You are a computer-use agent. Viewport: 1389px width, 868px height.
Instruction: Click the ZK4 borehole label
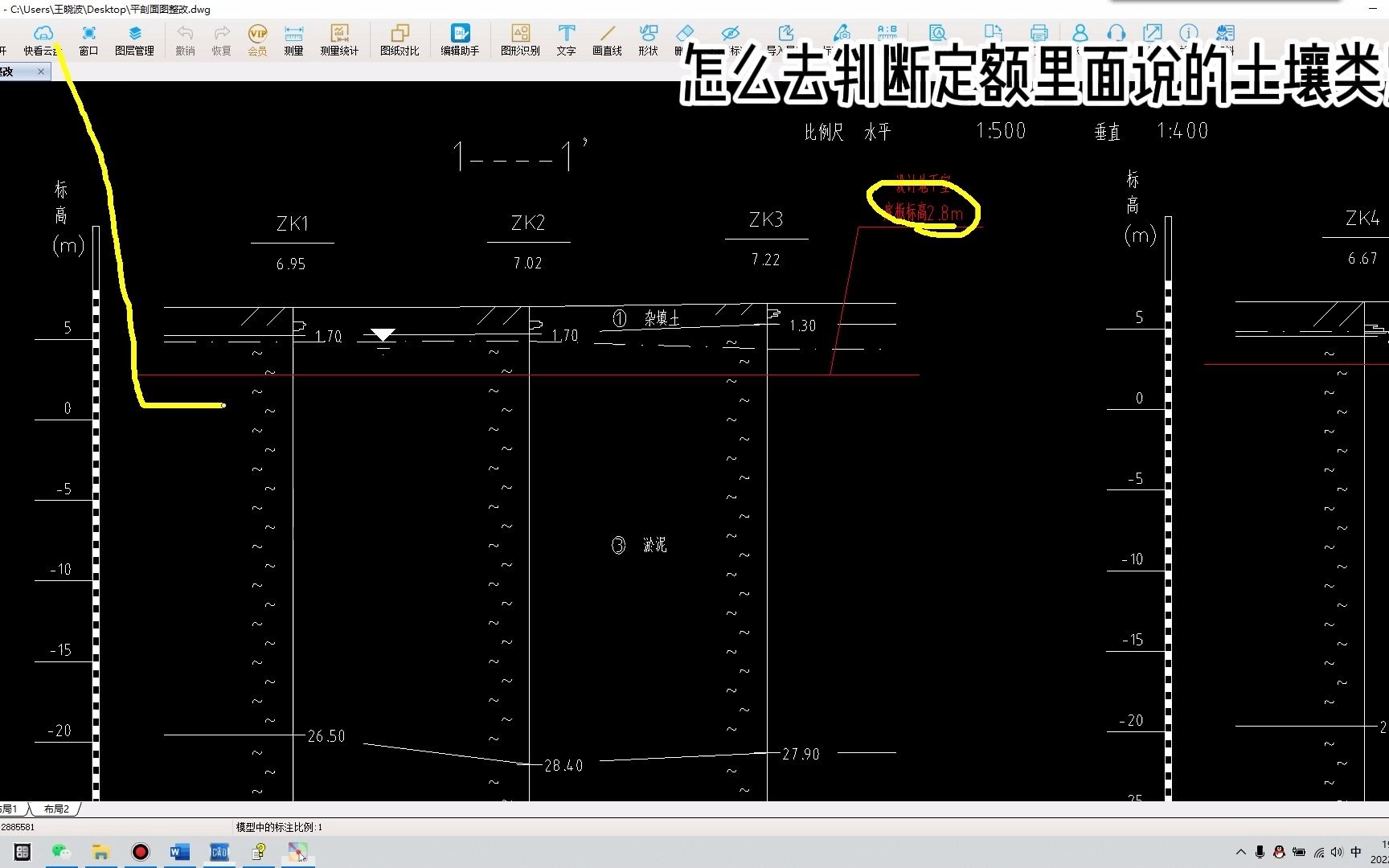[1362, 218]
